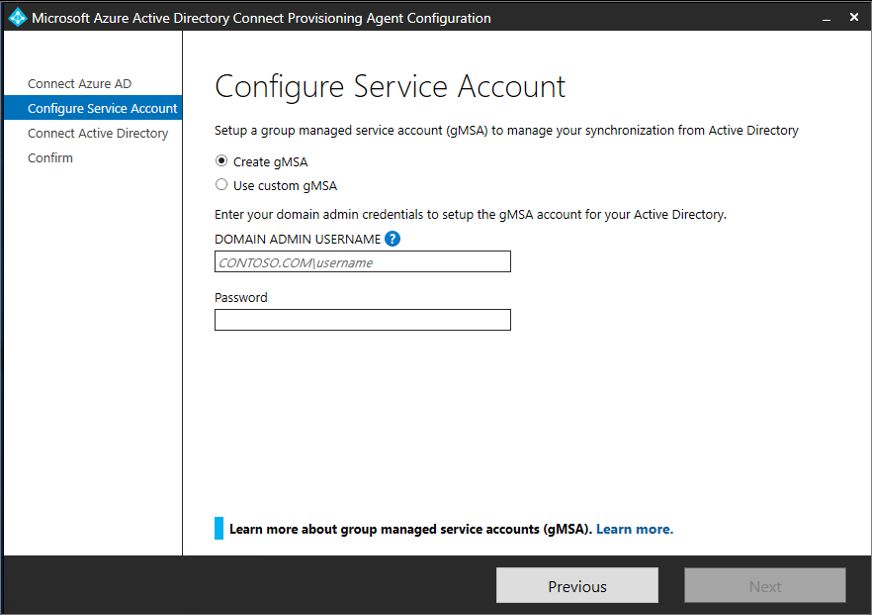872x615 pixels.
Task: Click the Azure AD logo in title bar
Action: tap(17, 17)
